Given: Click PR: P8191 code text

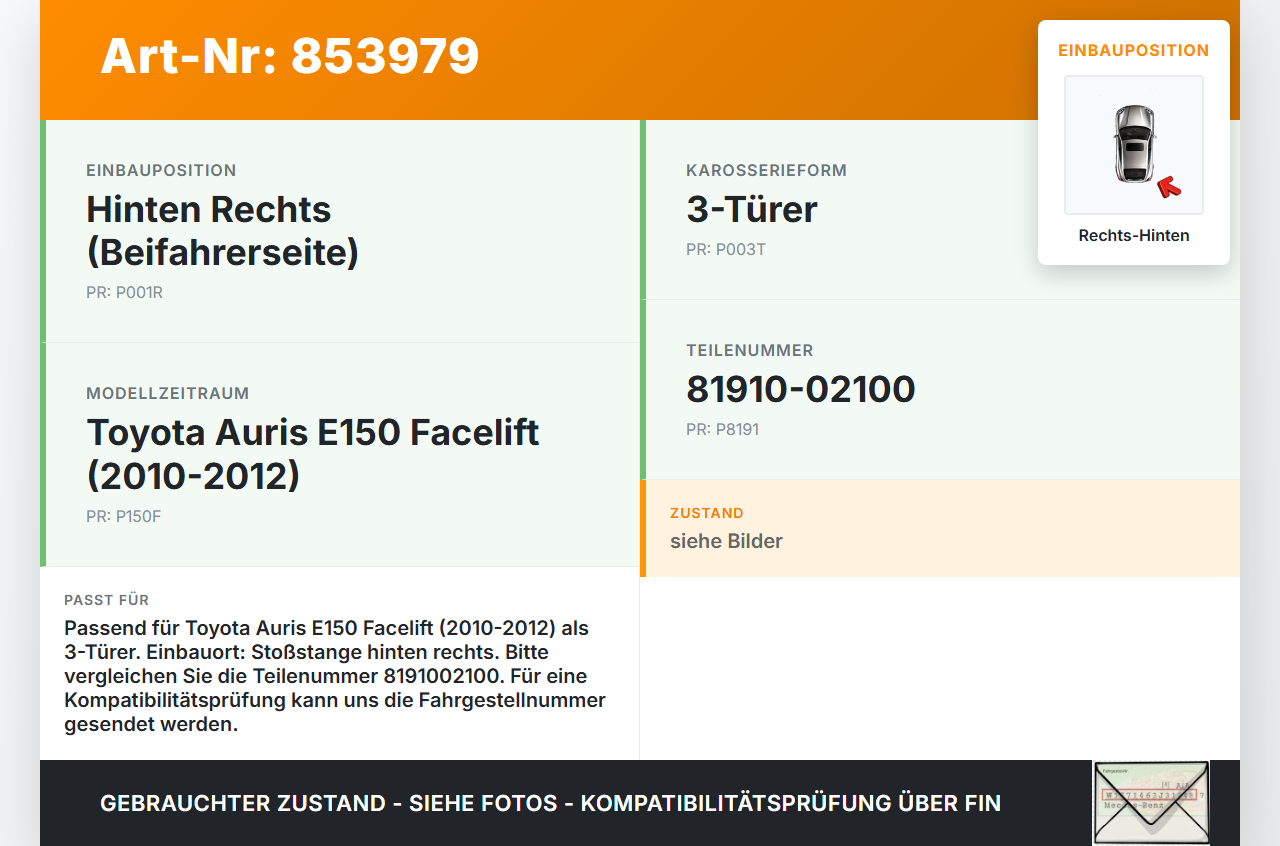Looking at the screenshot, I should click(723, 430).
